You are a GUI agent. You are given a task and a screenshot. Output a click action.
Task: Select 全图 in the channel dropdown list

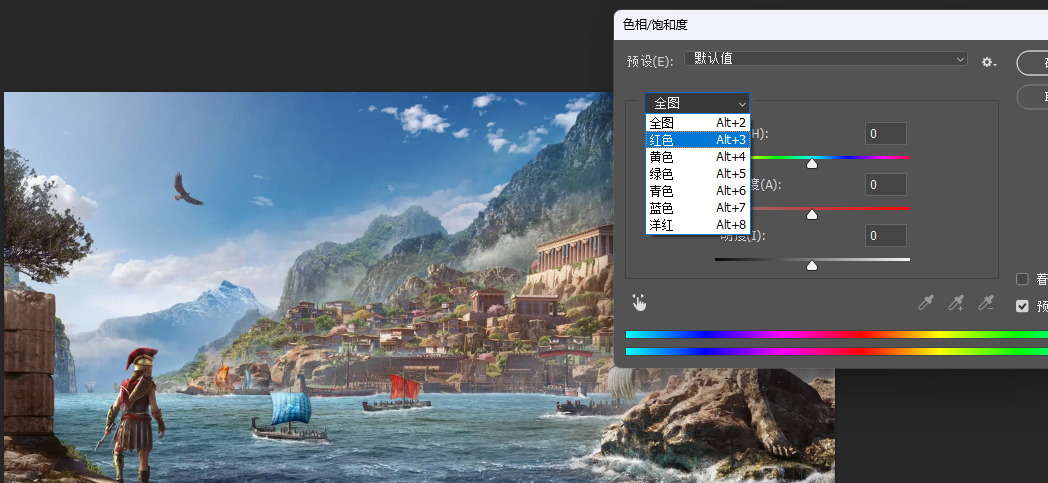pos(698,123)
